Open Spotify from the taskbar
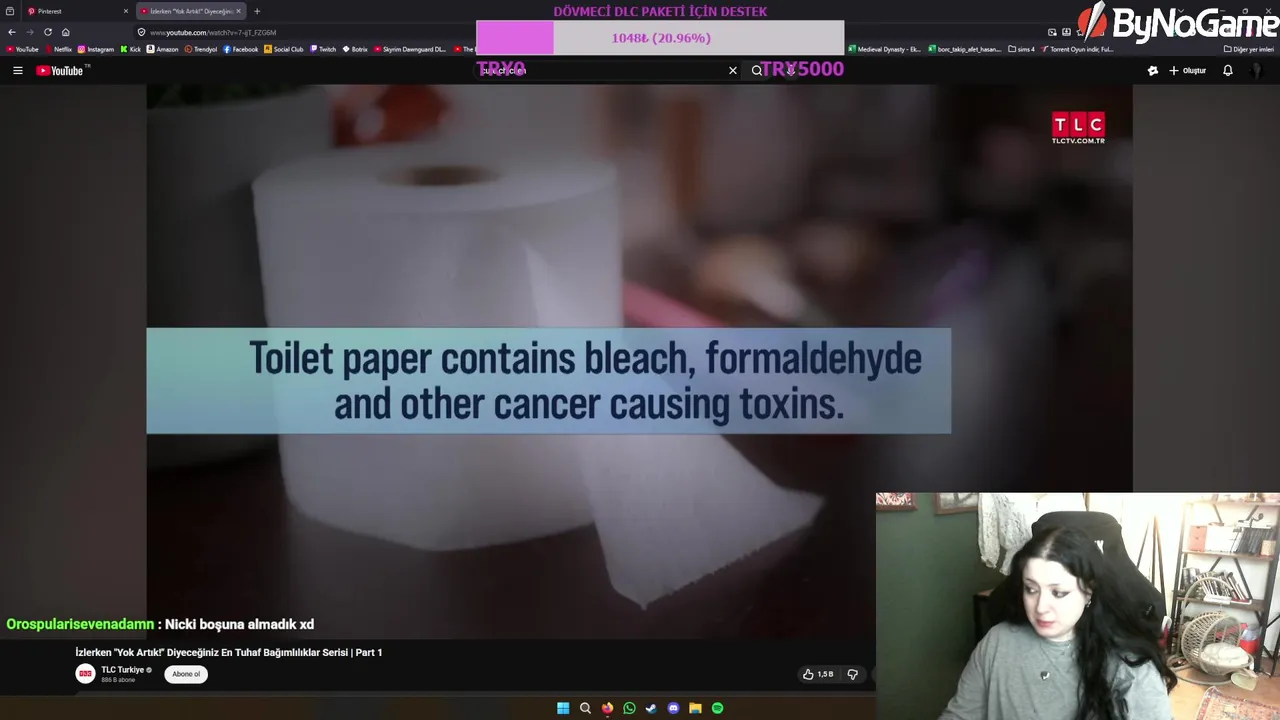This screenshot has width=1280, height=720. coord(717,708)
